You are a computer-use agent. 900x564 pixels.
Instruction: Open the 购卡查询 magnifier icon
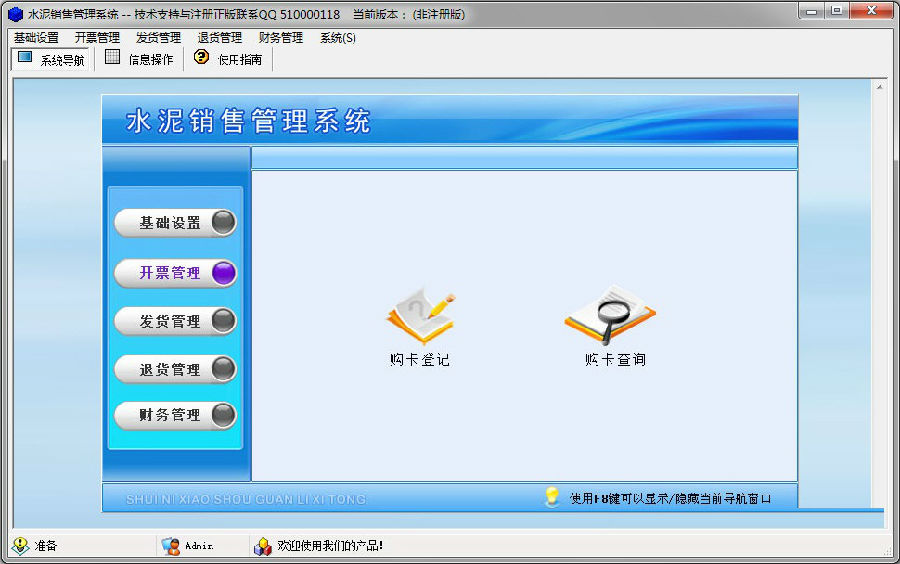[610, 315]
